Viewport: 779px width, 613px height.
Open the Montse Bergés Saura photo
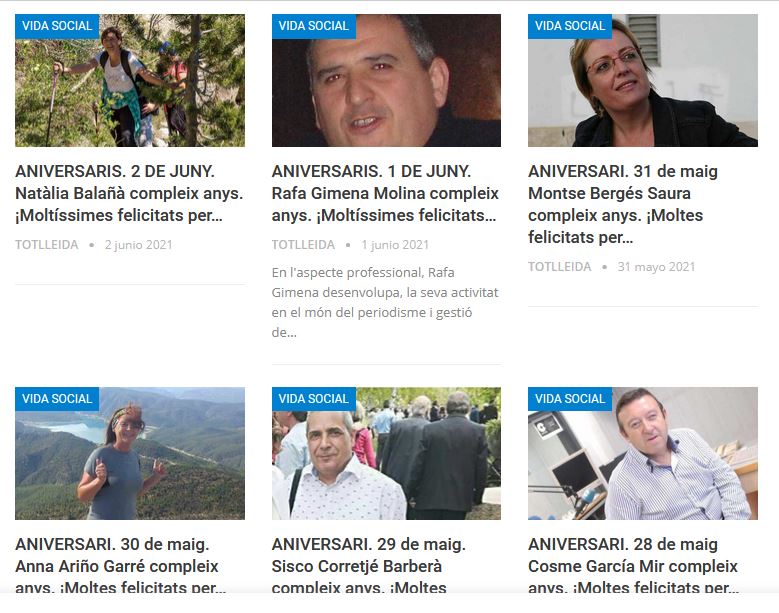(x=642, y=80)
